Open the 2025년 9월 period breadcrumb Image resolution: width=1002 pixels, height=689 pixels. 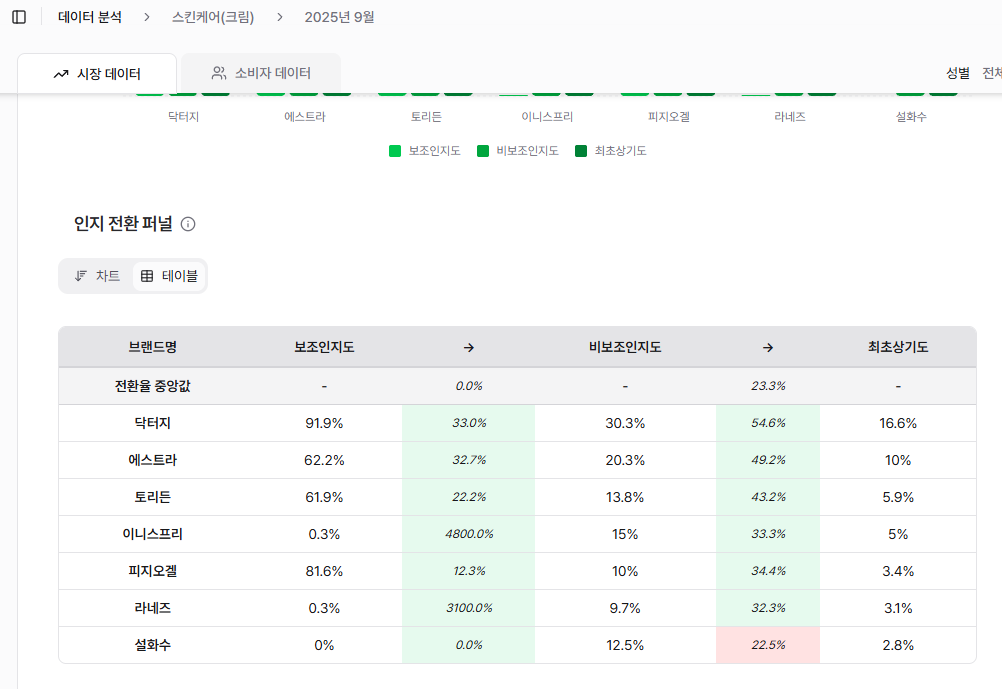click(339, 17)
